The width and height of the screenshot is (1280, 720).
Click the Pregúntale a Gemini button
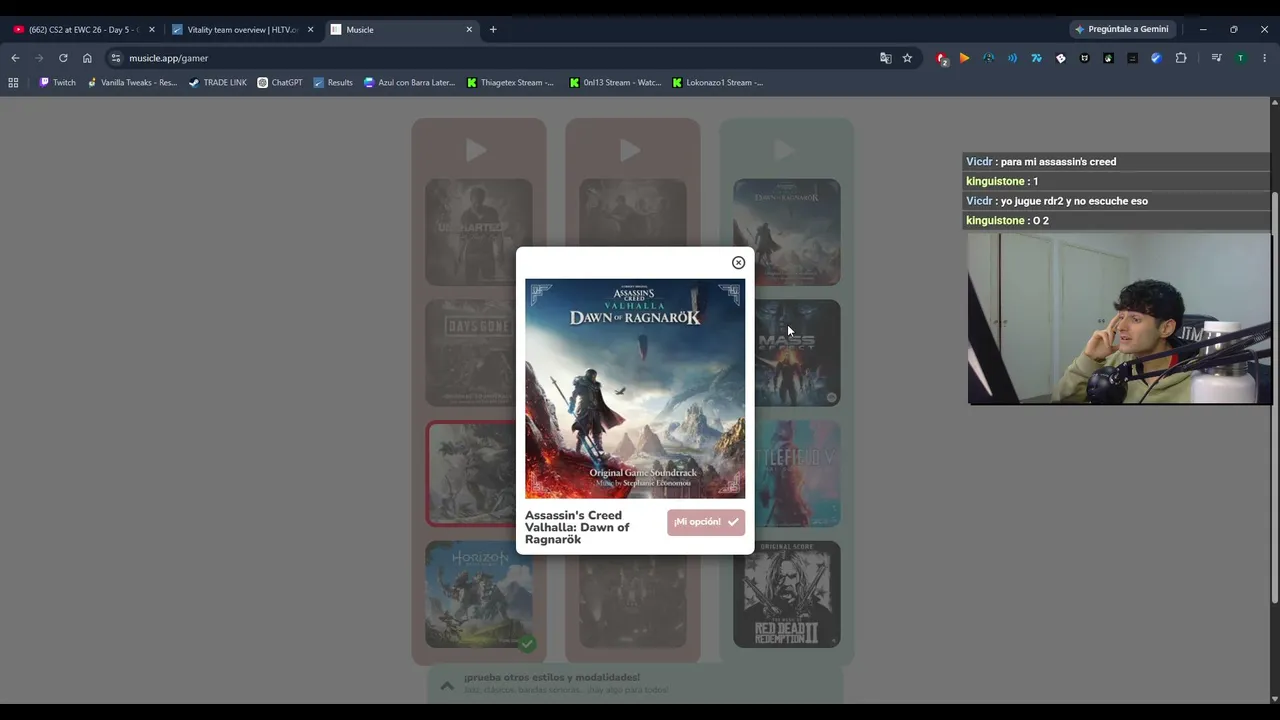point(1121,30)
